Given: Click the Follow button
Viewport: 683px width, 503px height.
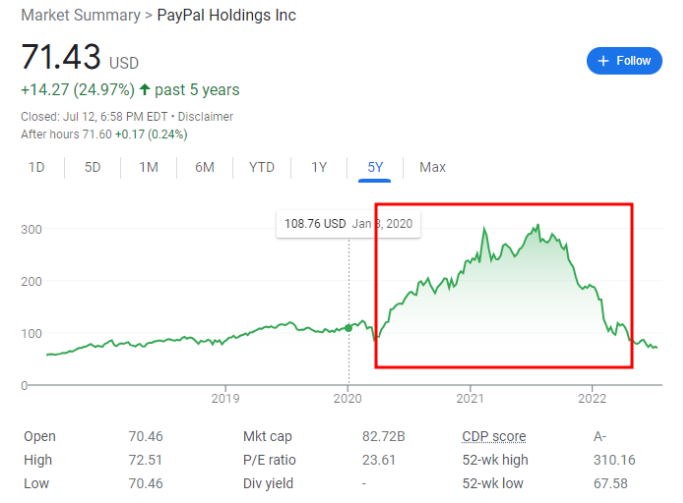Looking at the screenshot, I should click(x=624, y=61).
